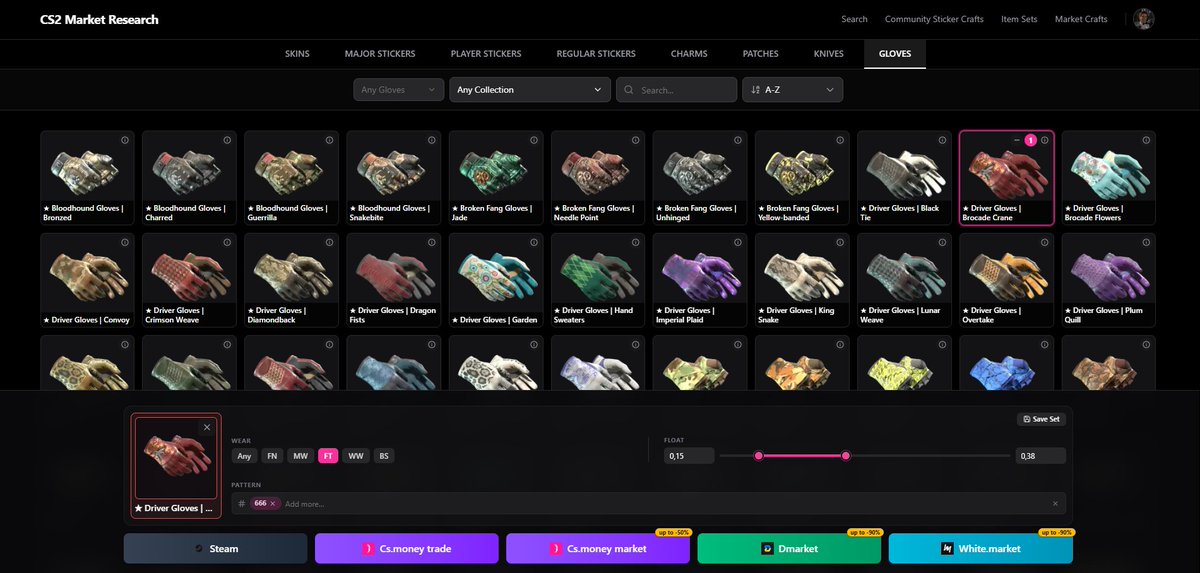
Task: Open Community Sticker Crafts page
Action: pos(934,19)
